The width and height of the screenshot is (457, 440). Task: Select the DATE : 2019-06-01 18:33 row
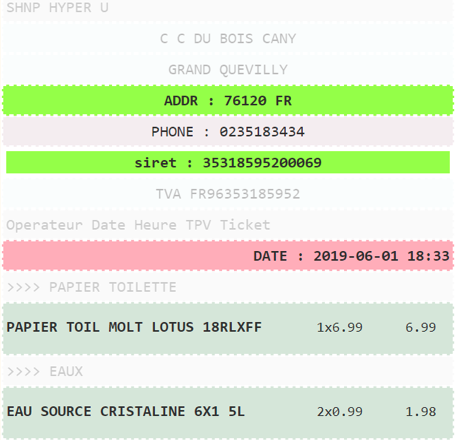pos(228,256)
